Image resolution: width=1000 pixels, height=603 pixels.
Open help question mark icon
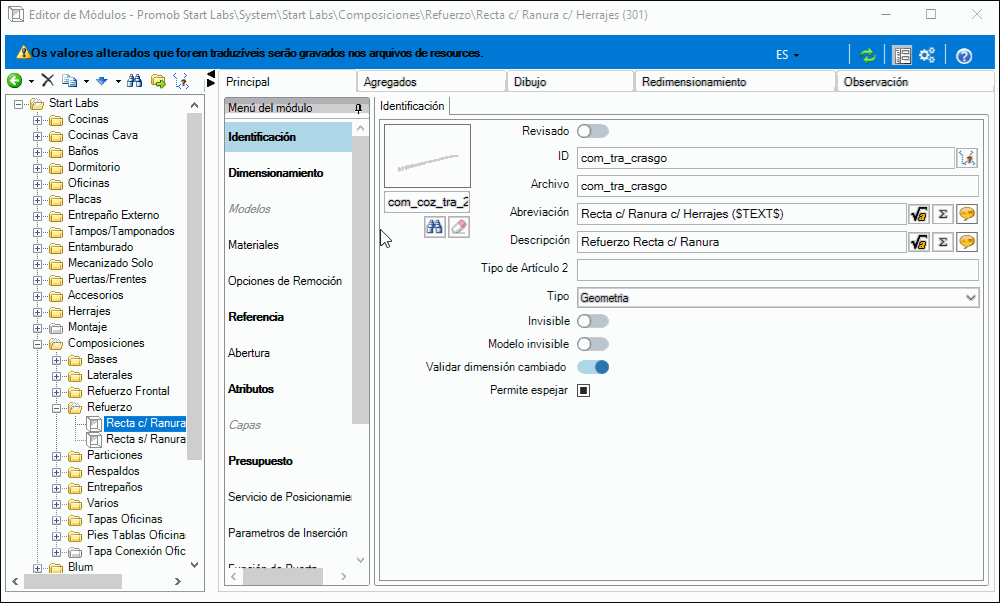[x=964, y=56]
